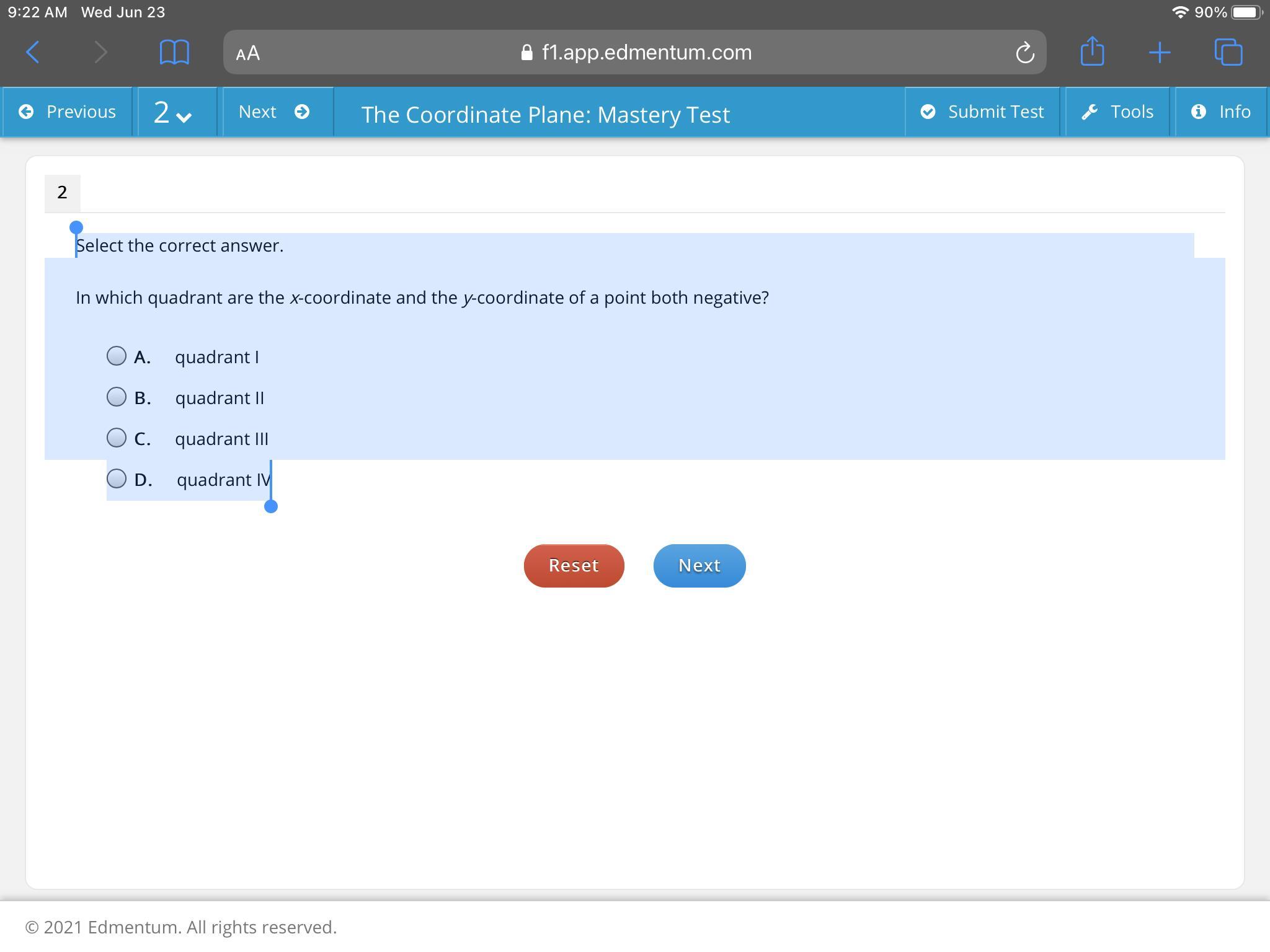Open the Info panel

click(1220, 112)
